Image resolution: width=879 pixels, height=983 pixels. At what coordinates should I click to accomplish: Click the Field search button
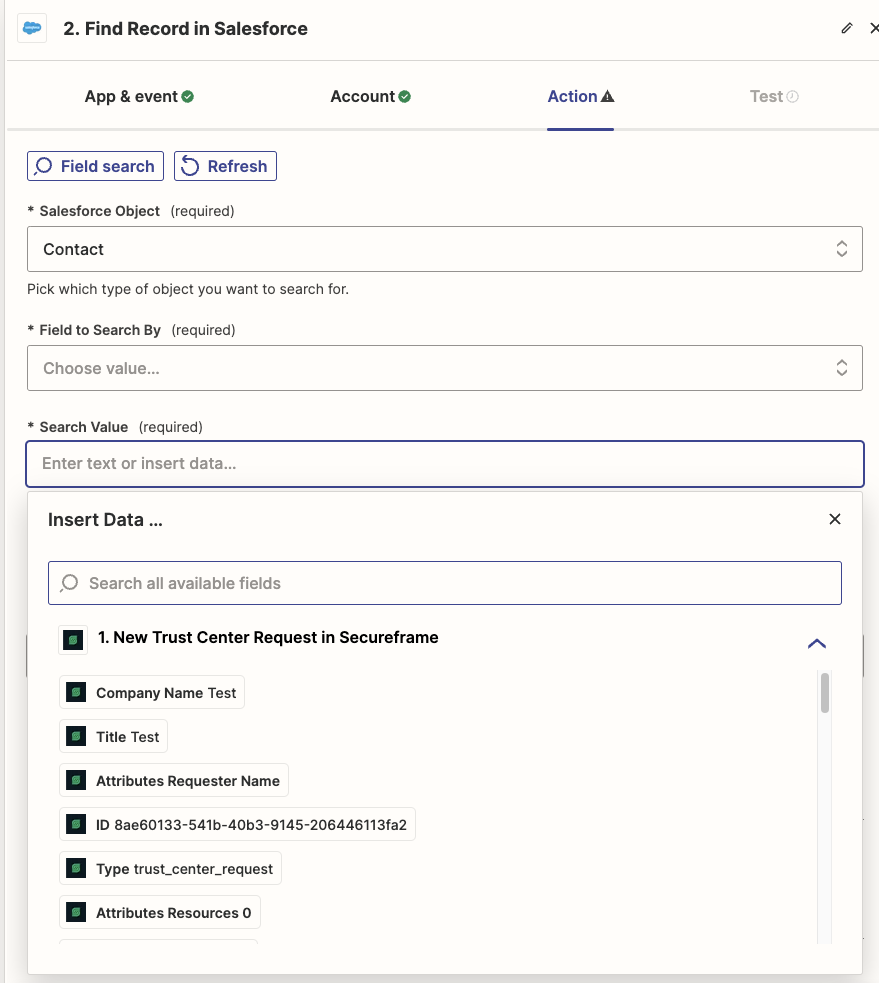click(95, 166)
